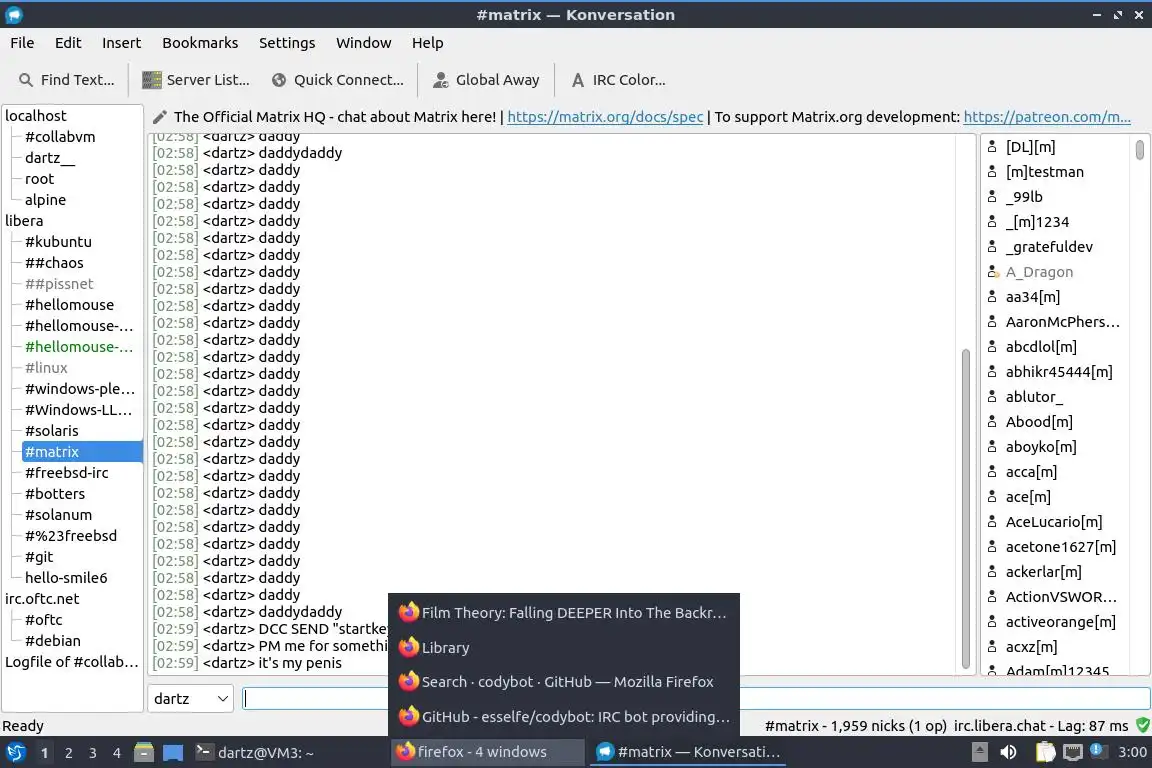The height and width of the screenshot is (768, 1152).
Task: Click the show desktop icon in taskbar
Action: tap(173, 753)
